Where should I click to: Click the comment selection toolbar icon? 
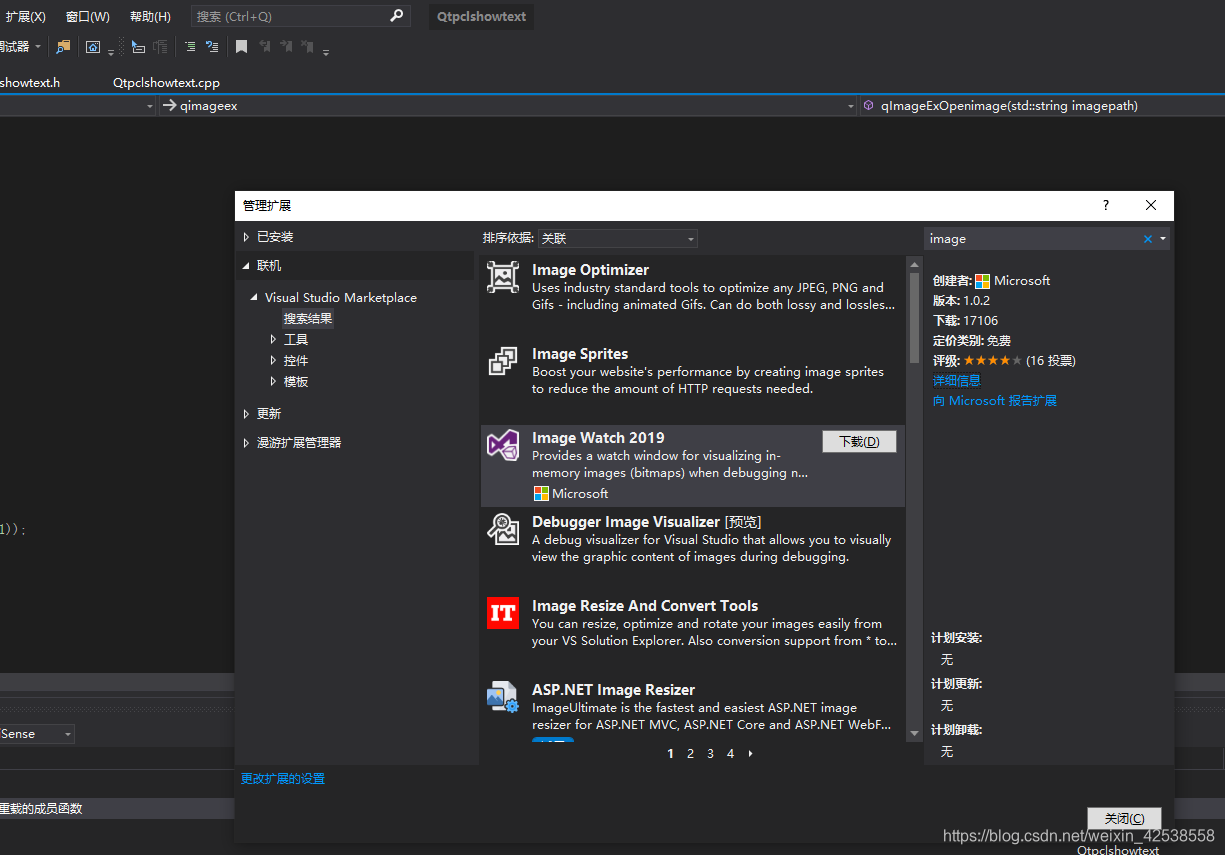point(190,47)
